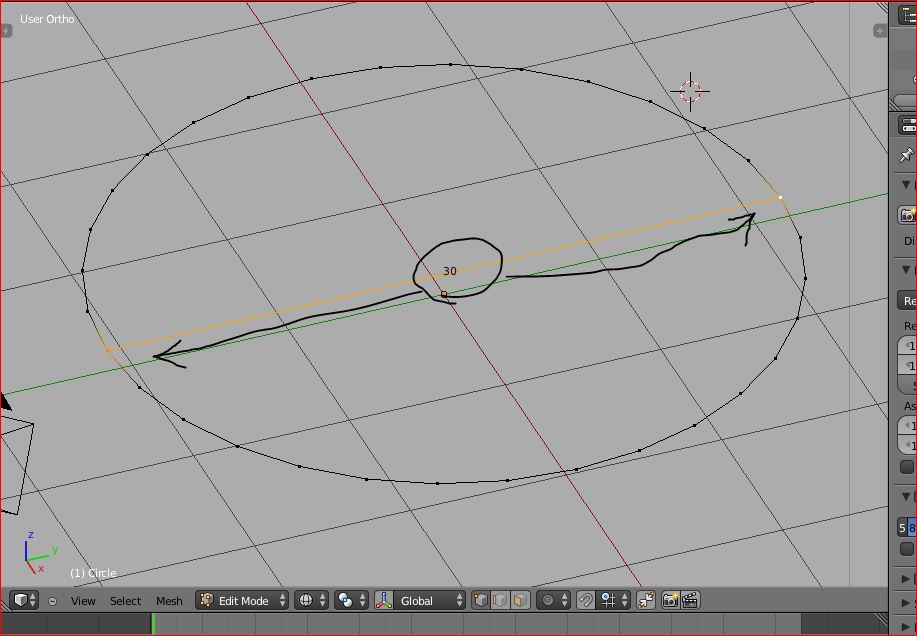This screenshot has width=917, height=636.
Task: Toggle the 3D manipulator widget icon
Action: click(x=384, y=600)
